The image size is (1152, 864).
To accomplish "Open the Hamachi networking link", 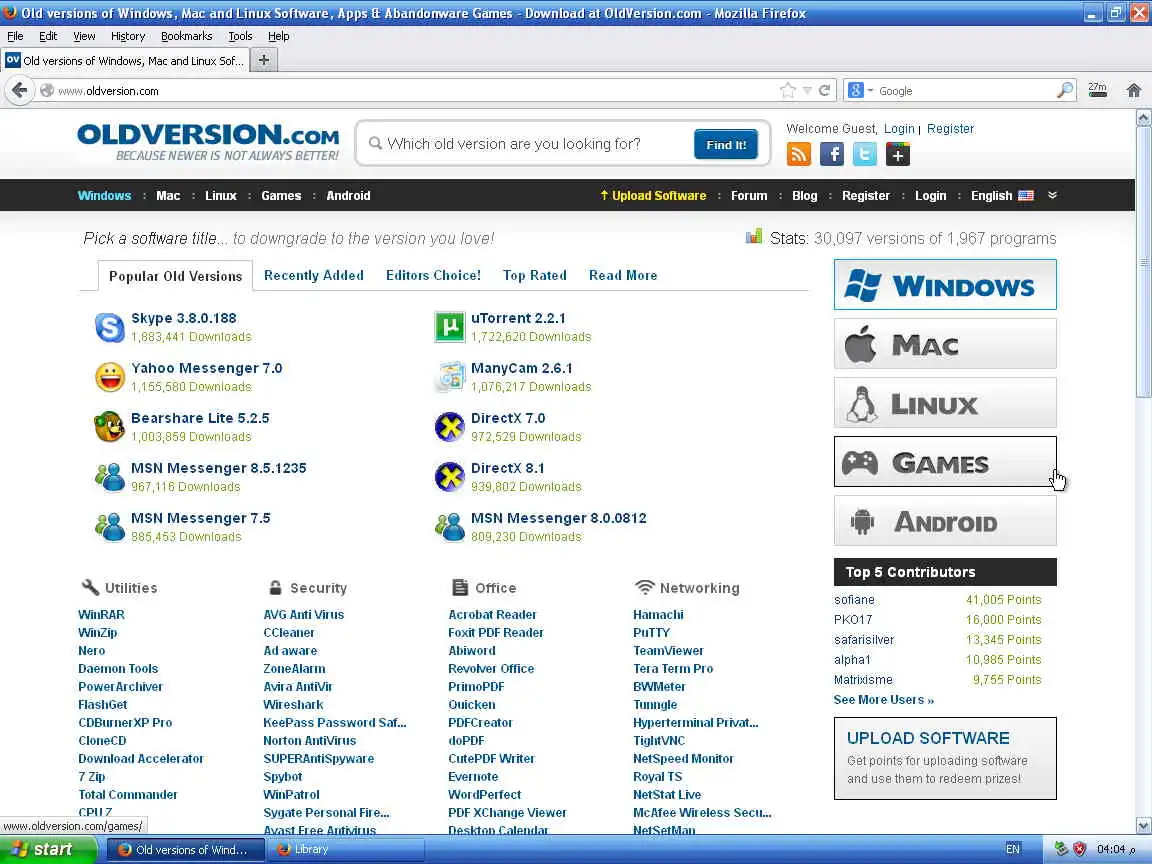I will click(x=658, y=614).
